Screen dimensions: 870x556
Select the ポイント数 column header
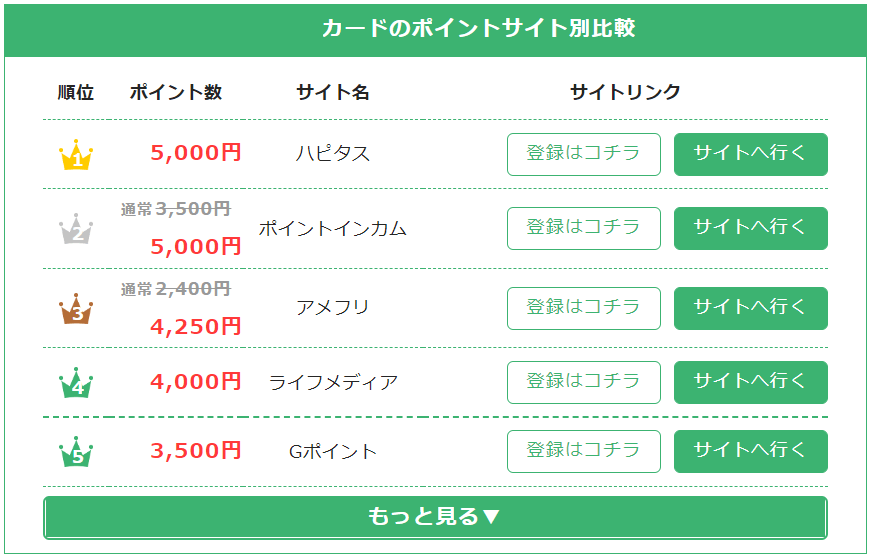coord(176,93)
